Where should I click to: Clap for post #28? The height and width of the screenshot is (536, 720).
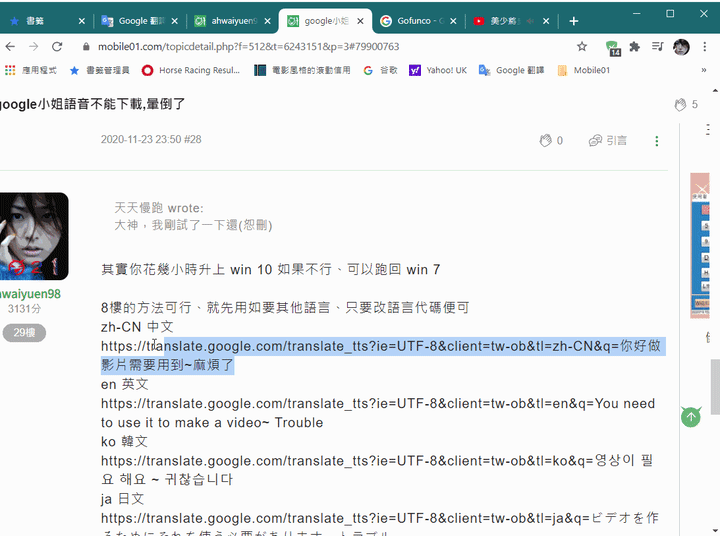click(551, 141)
